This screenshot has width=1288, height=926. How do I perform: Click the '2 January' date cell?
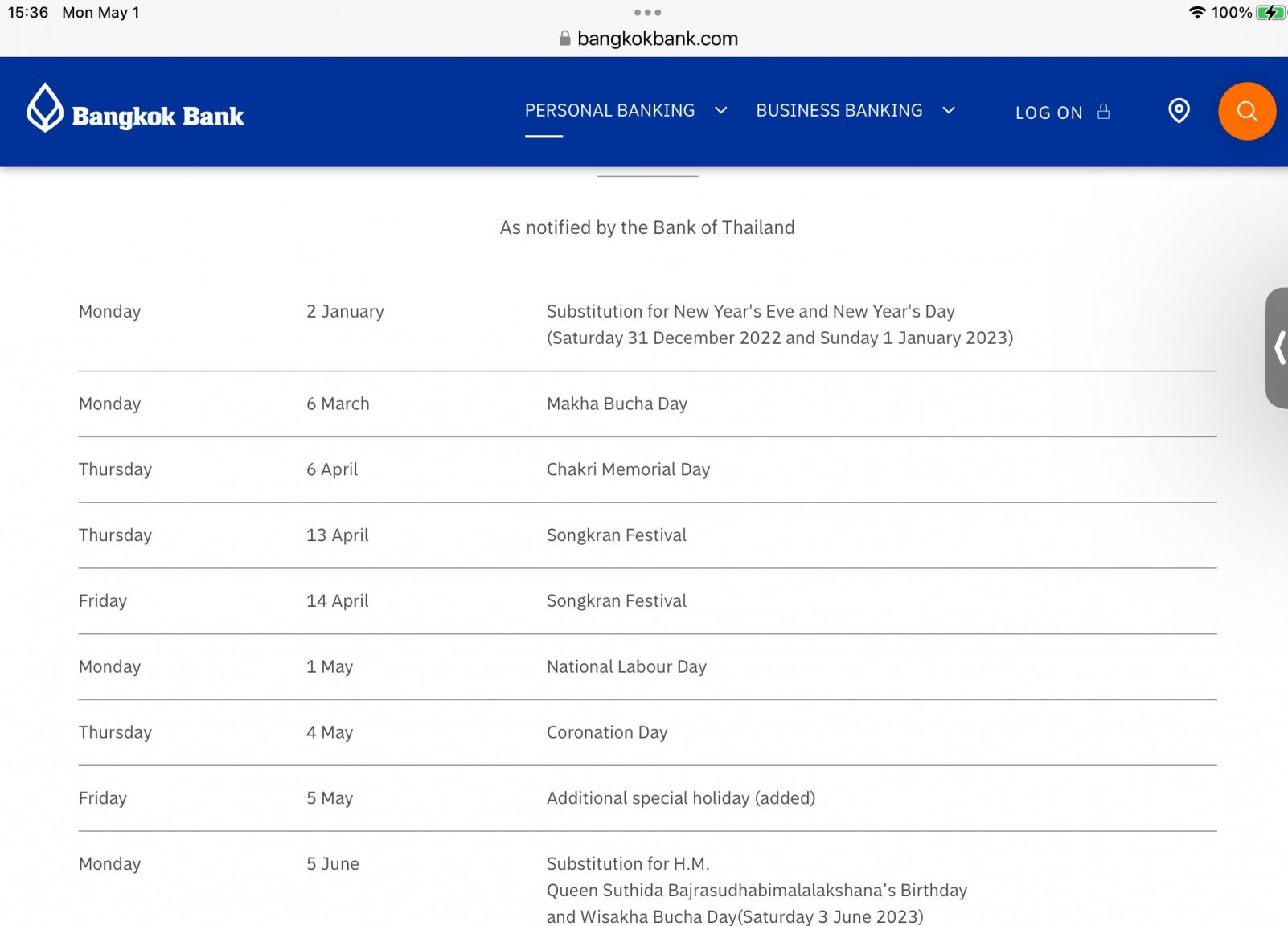click(x=345, y=311)
